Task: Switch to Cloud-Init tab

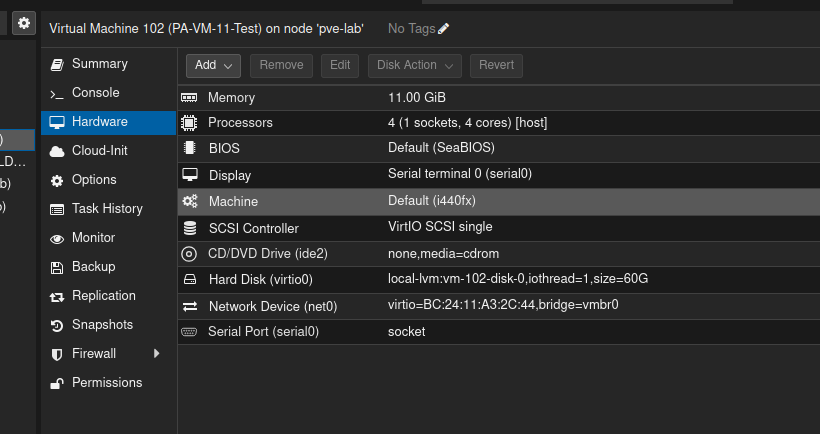Action: (108, 151)
